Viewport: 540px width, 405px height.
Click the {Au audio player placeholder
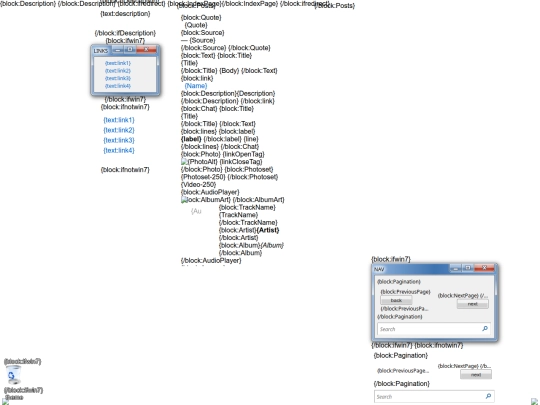point(196,211)
